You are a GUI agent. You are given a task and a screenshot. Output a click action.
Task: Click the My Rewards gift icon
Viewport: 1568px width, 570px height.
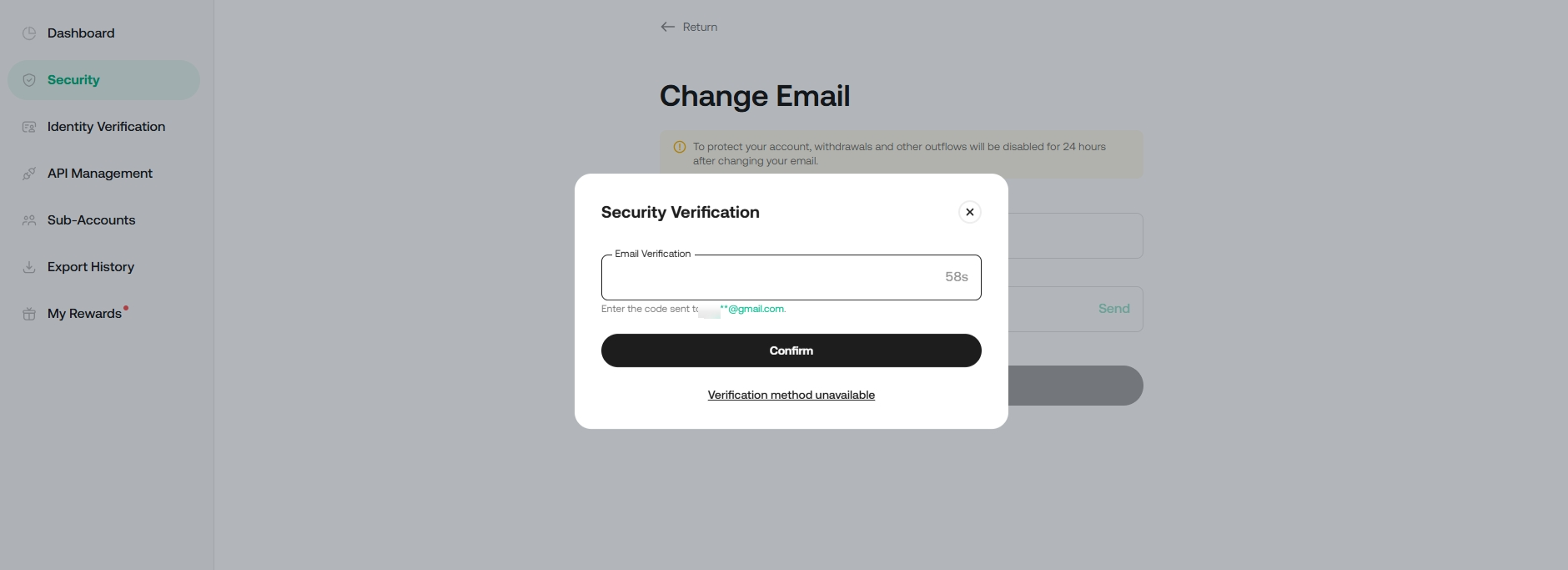click(29, 314)
